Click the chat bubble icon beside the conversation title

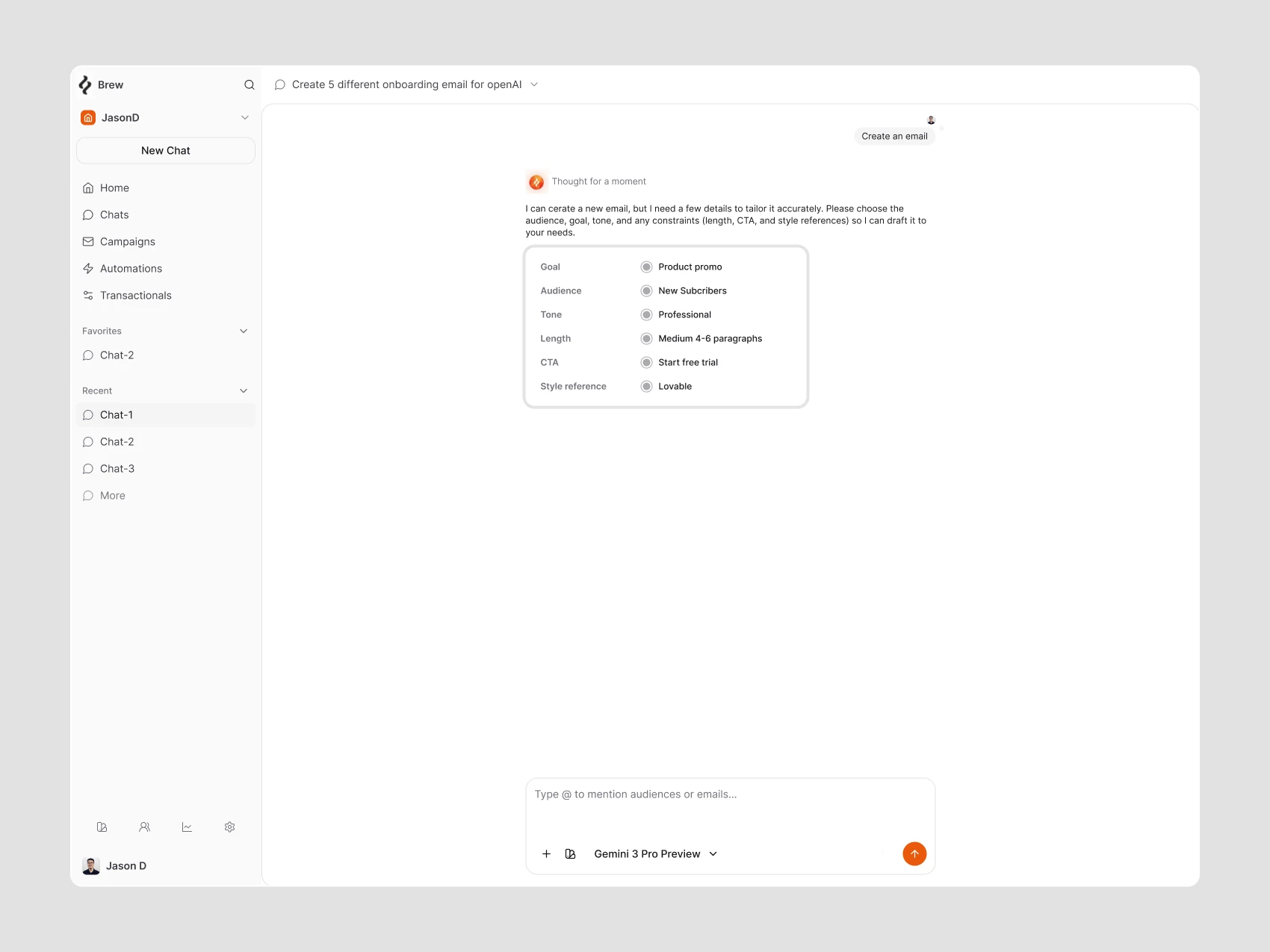pyautogui.click(x=280, y=85)
